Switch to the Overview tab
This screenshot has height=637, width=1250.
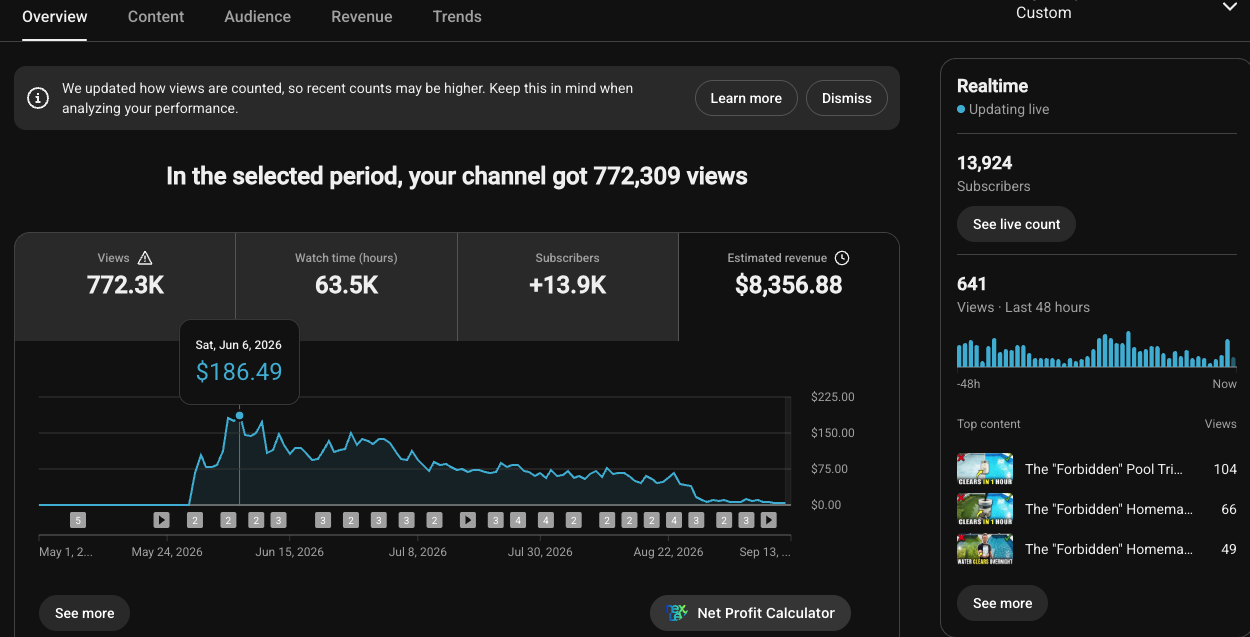[54, 17]
